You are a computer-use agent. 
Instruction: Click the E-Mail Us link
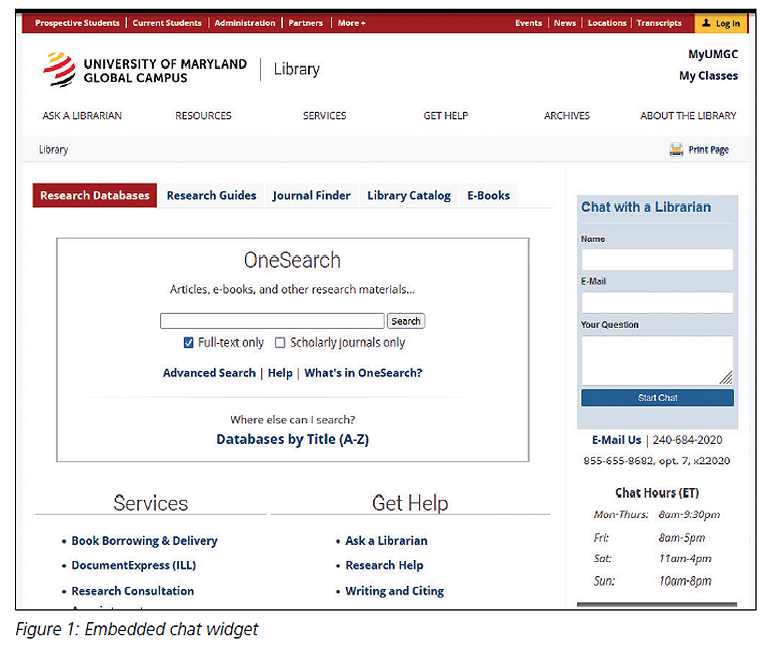click(x=616, y=440)
